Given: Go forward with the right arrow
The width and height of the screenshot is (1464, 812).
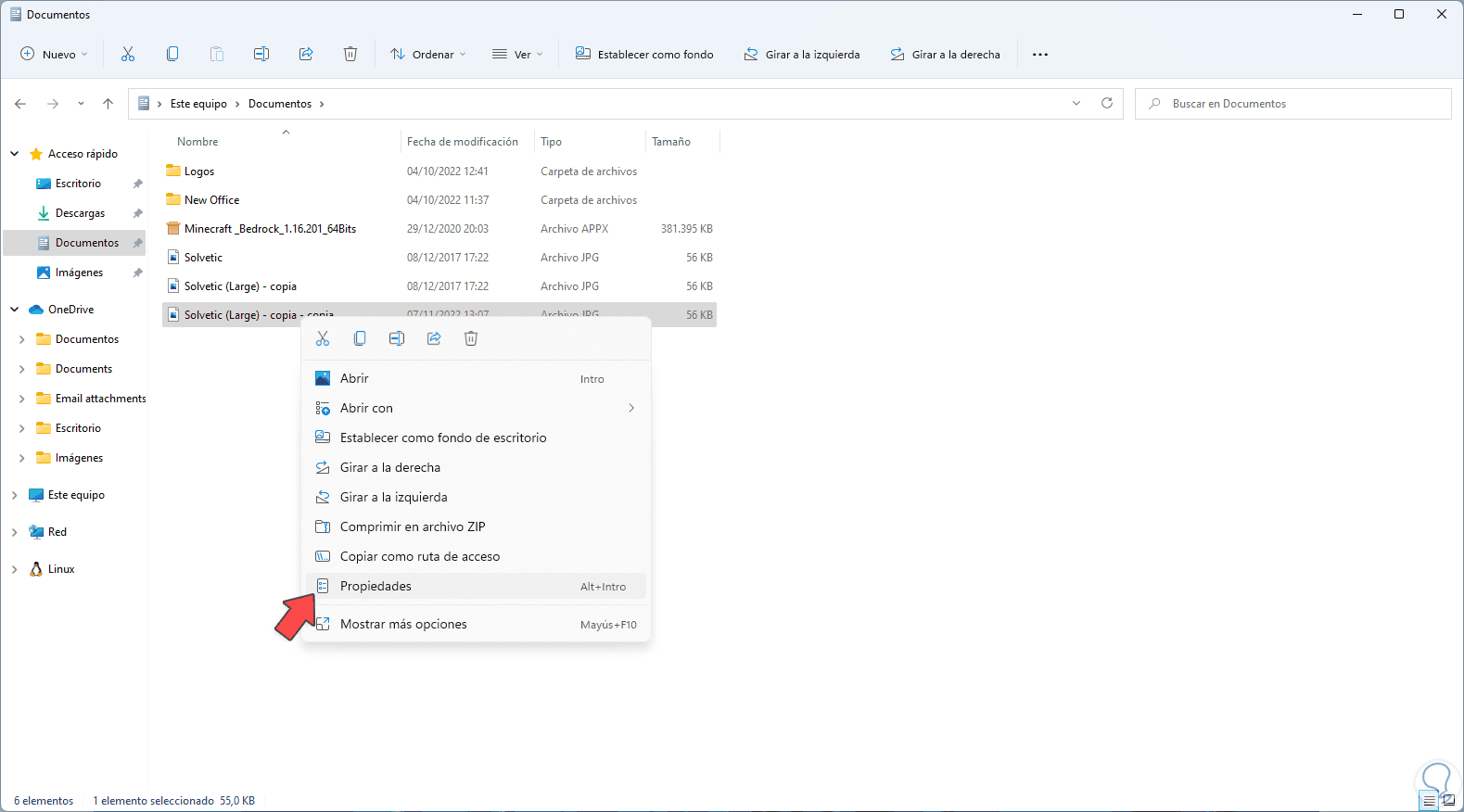Looking at the screenshot, I should tap(53, 104).
